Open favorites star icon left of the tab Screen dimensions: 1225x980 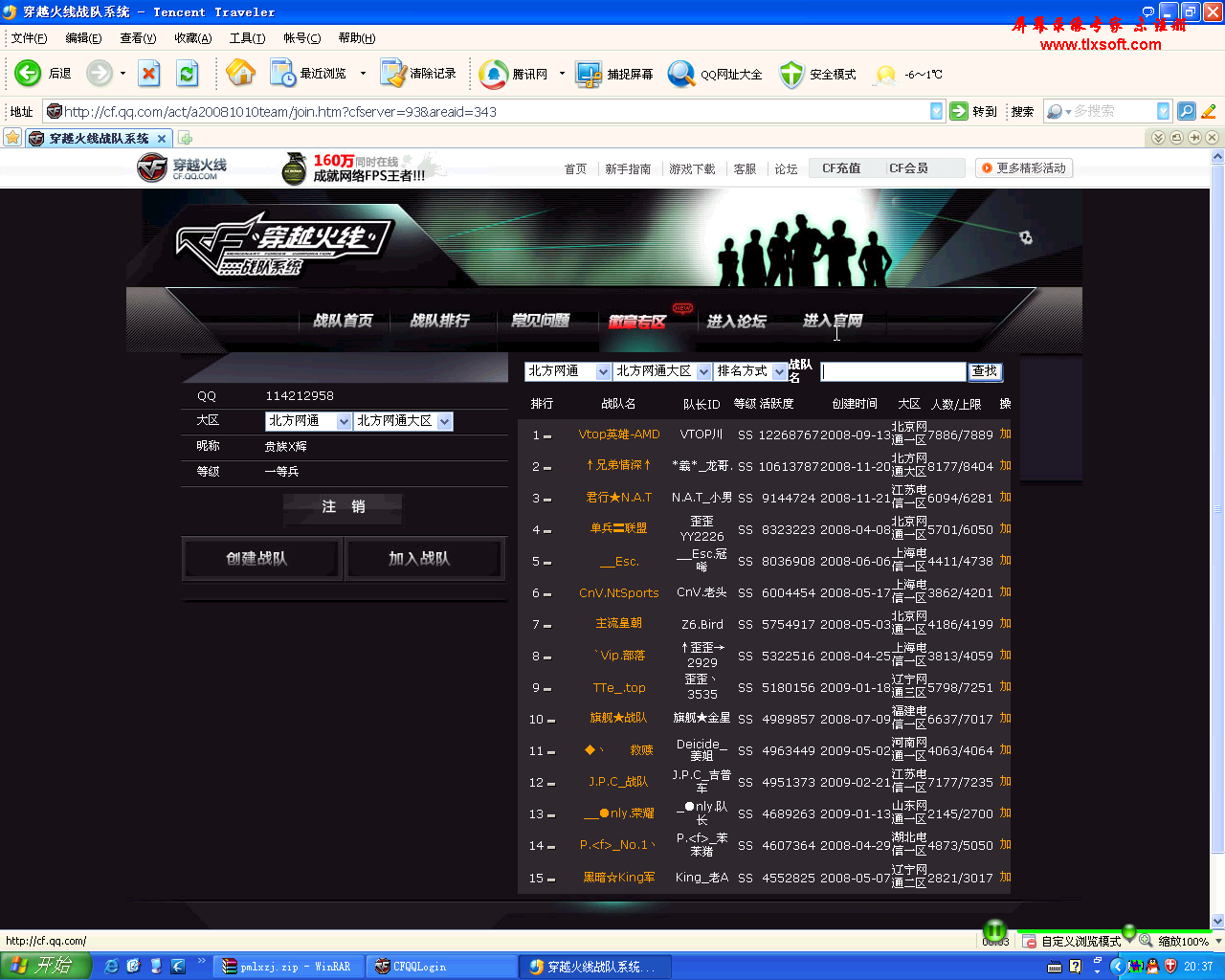(12, 138)
